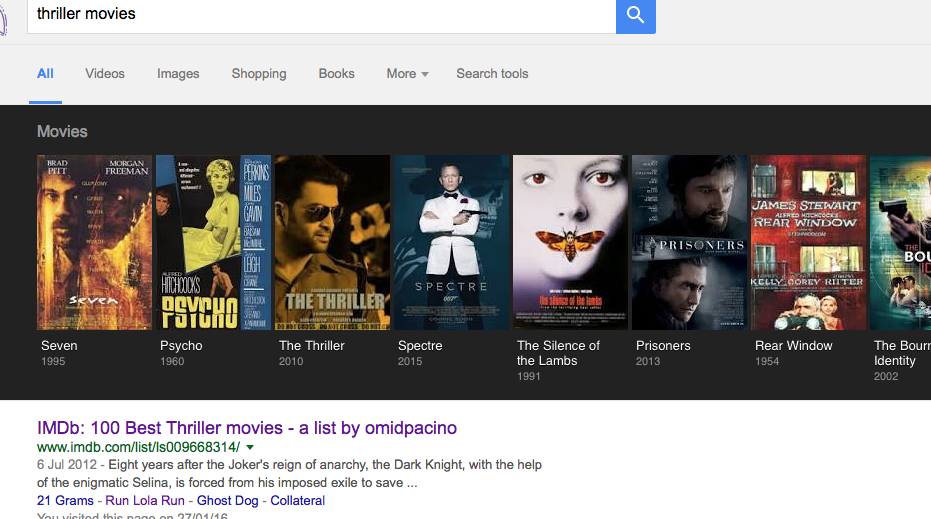Select the All tab
The width and height of the screenshot is (931, 519).
(45, 74)
